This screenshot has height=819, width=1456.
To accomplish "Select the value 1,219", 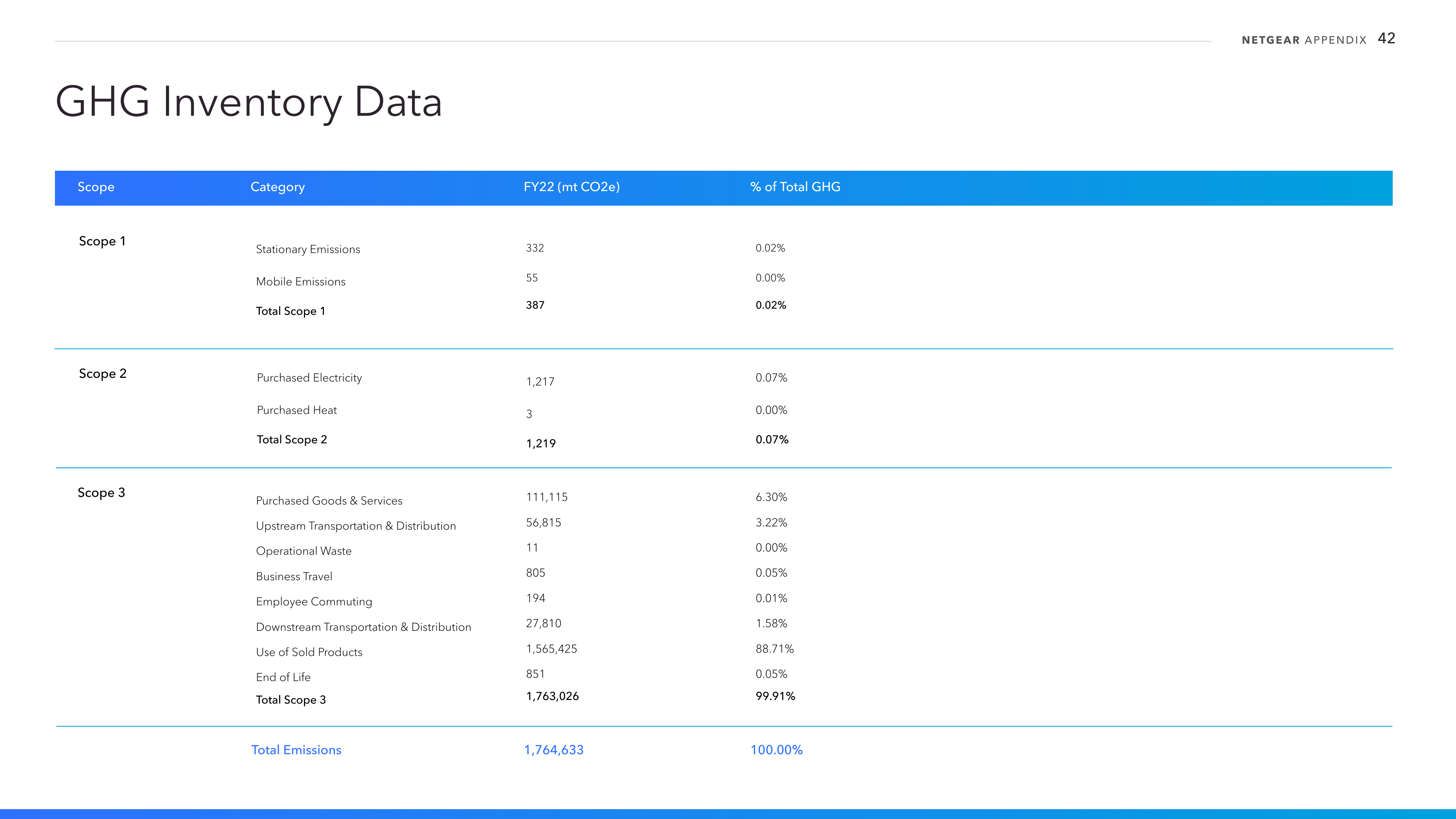I will click(x=541, y=444).
